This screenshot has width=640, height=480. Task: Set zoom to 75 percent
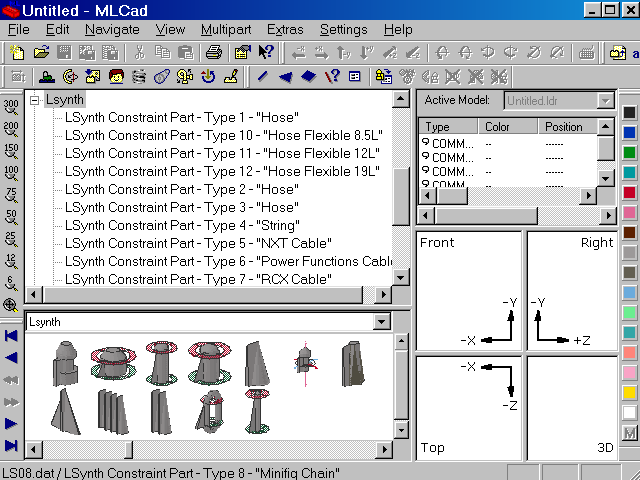[11, 196]
